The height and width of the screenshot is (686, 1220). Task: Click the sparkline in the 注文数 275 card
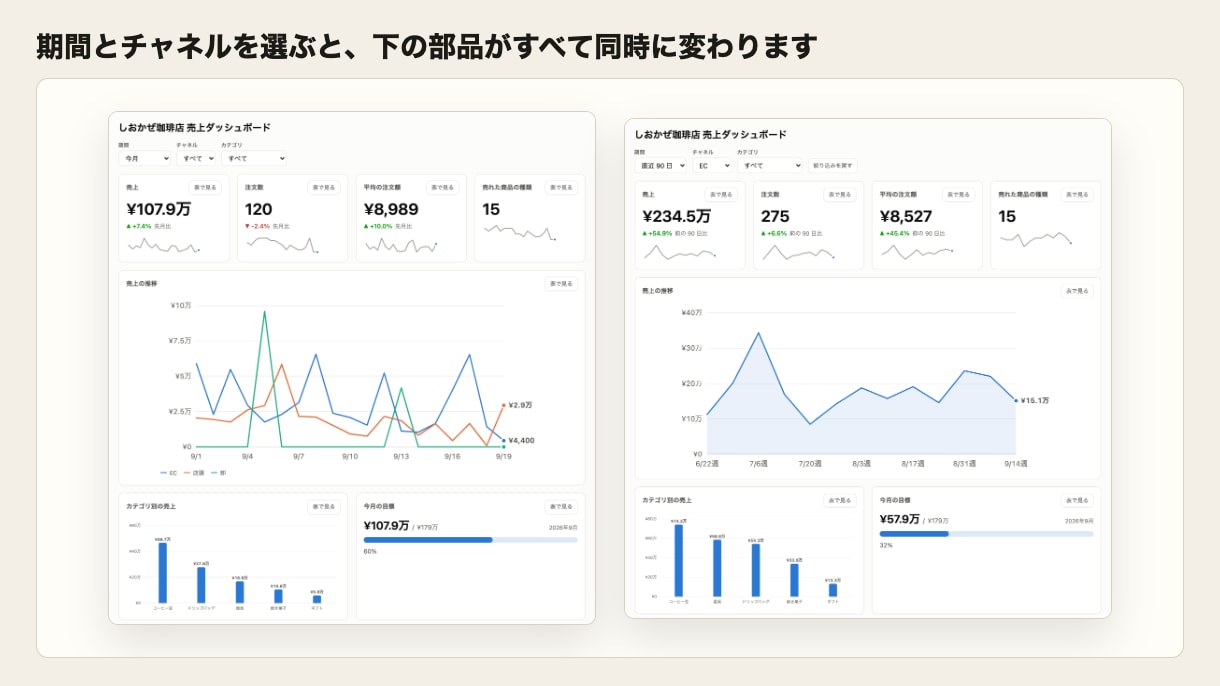coord(798,252)
